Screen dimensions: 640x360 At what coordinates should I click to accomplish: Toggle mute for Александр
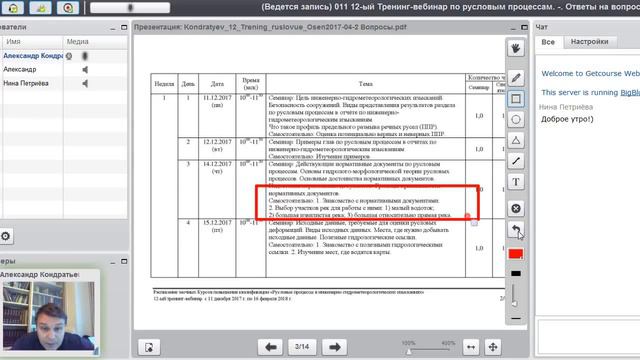point(85,70)
